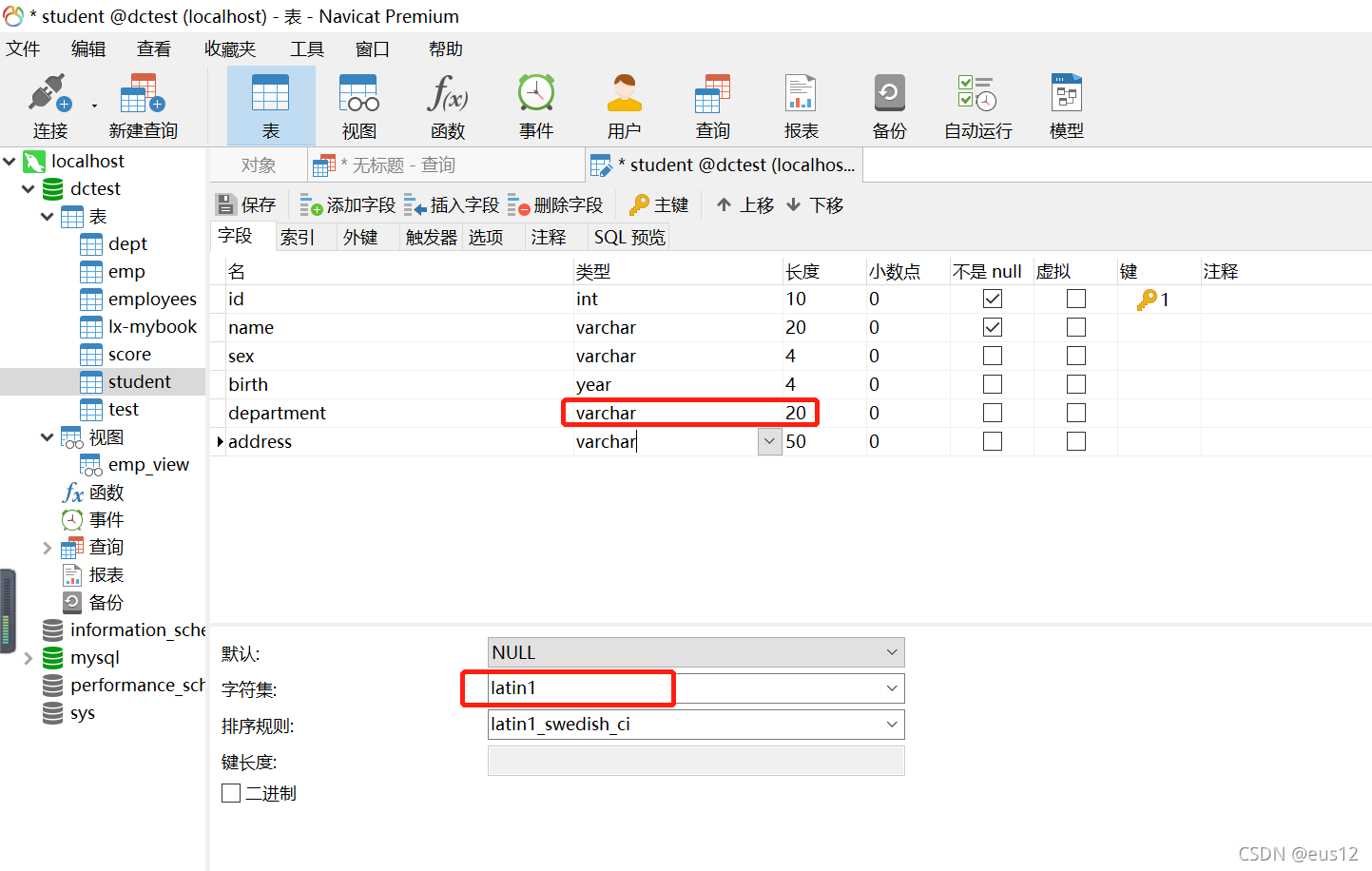Viewport: 1372px width, 871px height.
Task: Click the 连接 connection toolbar icon
Action: tap(49, 106)
